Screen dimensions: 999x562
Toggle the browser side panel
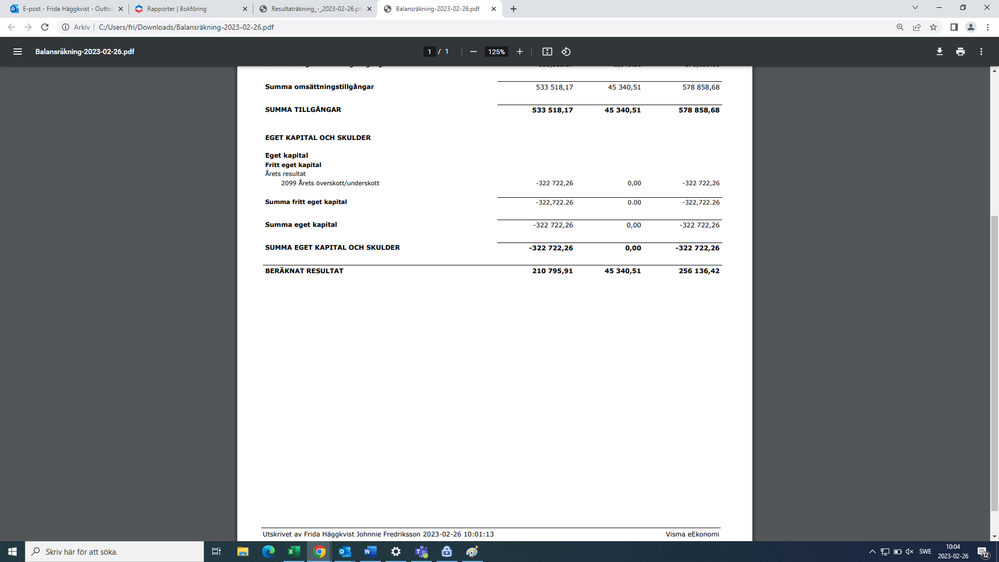tap(953, 27)
